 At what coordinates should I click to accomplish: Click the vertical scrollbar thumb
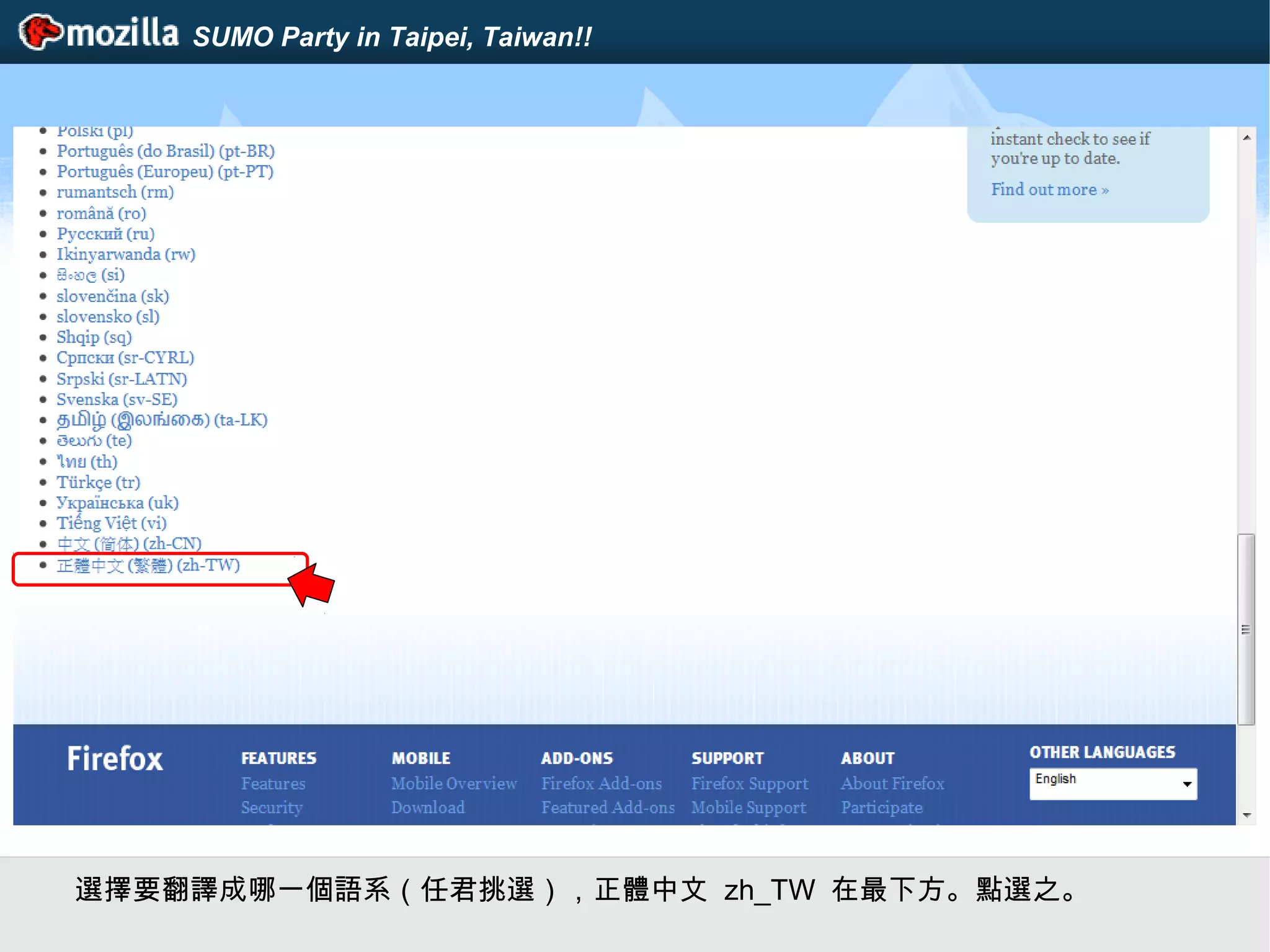point(1246,629)
